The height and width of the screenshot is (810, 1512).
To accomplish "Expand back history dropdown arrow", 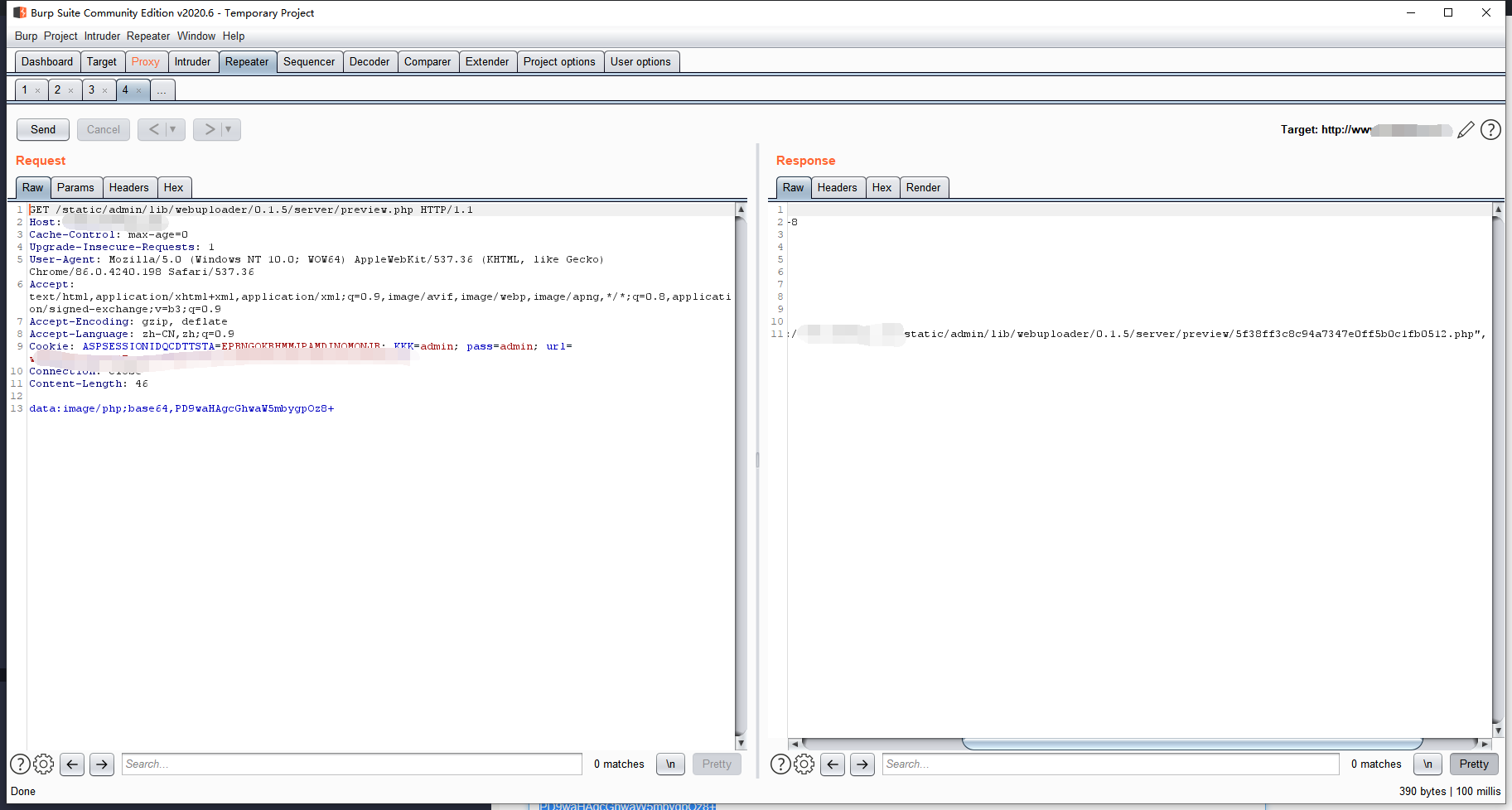I will 173,129.
